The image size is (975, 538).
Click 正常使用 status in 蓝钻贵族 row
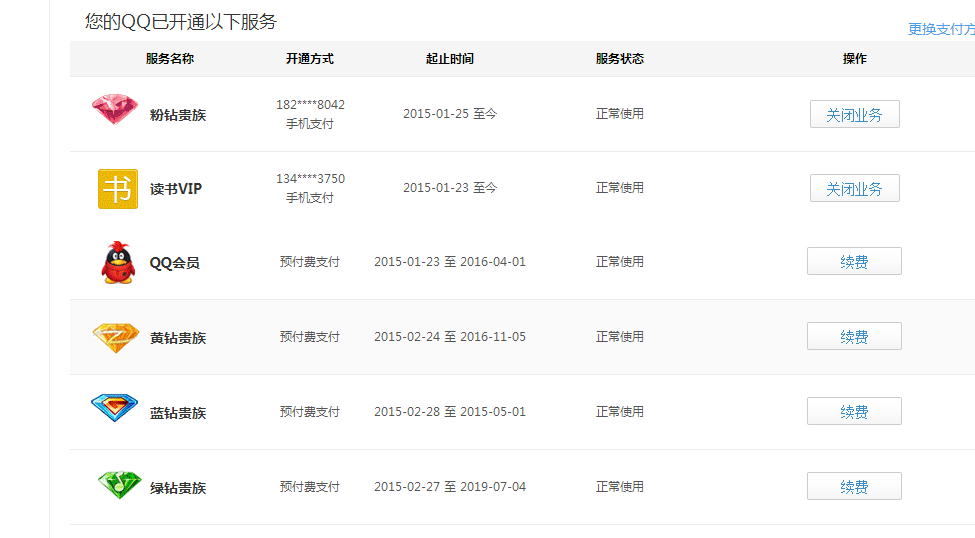pos(619,412)
